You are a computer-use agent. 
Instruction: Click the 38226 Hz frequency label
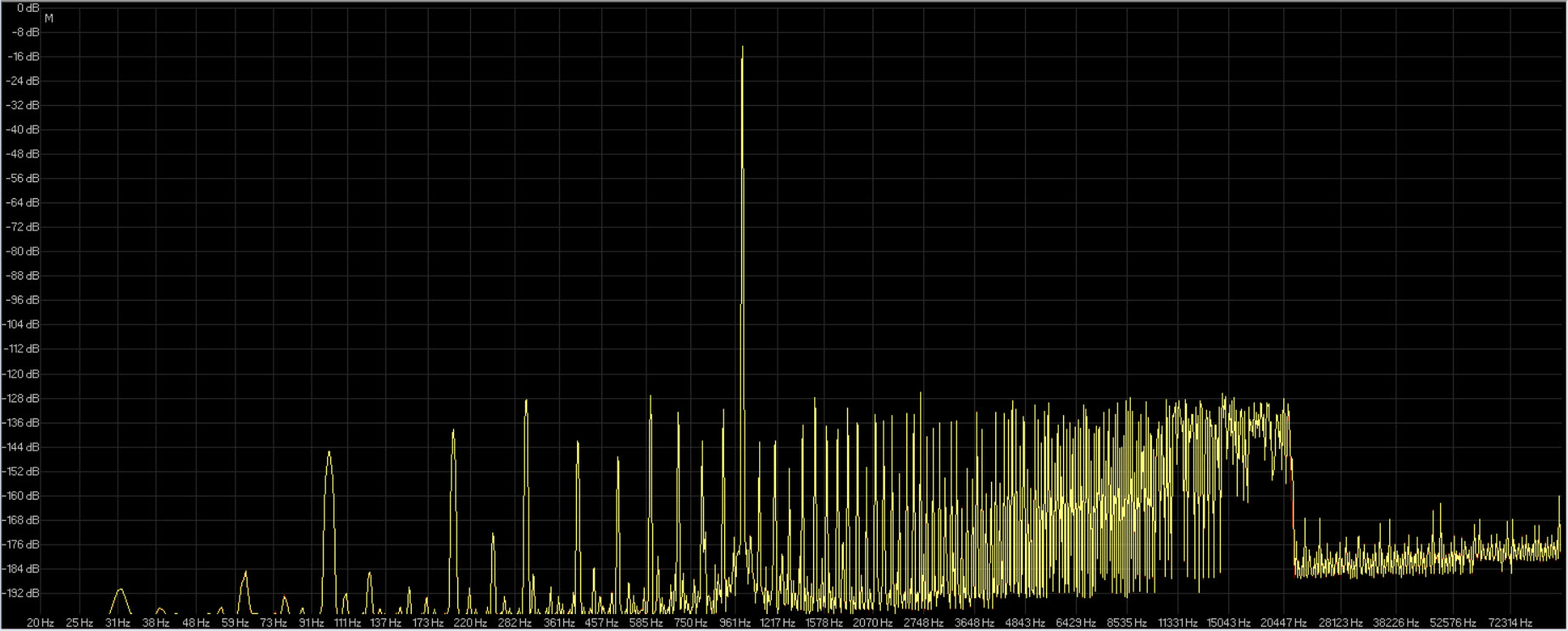pyautogui.click(x=1397, y=623)
